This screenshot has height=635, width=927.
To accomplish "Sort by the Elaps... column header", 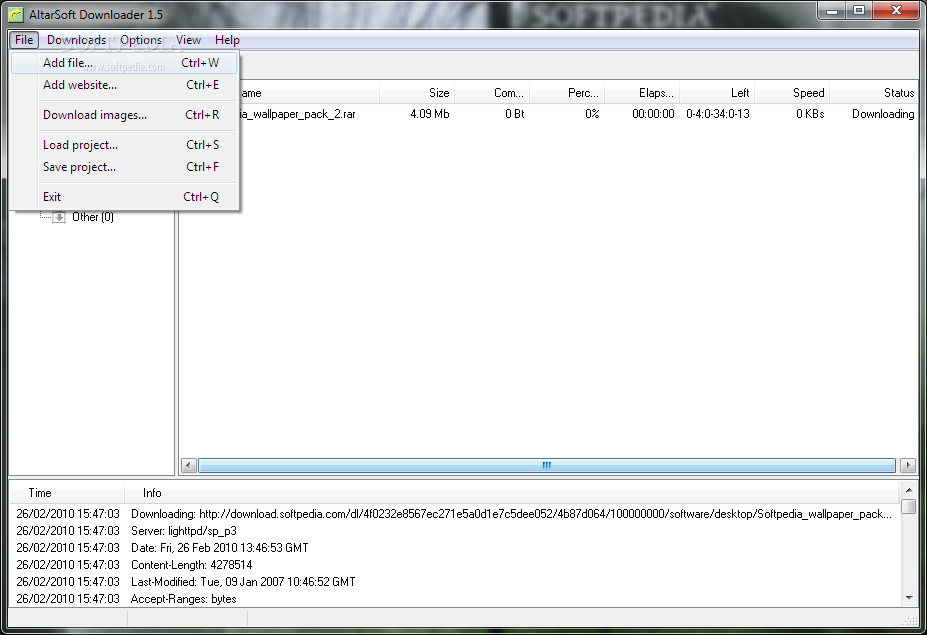I will (642, 93).
